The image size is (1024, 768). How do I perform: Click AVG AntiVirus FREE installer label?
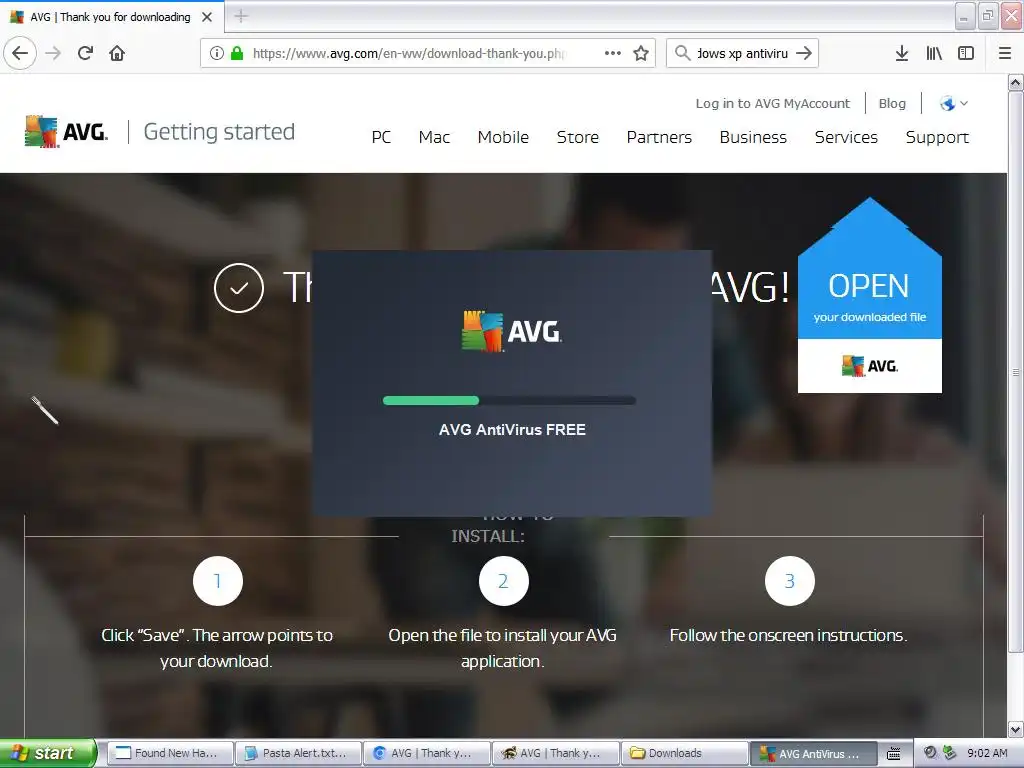click(512, 430)
